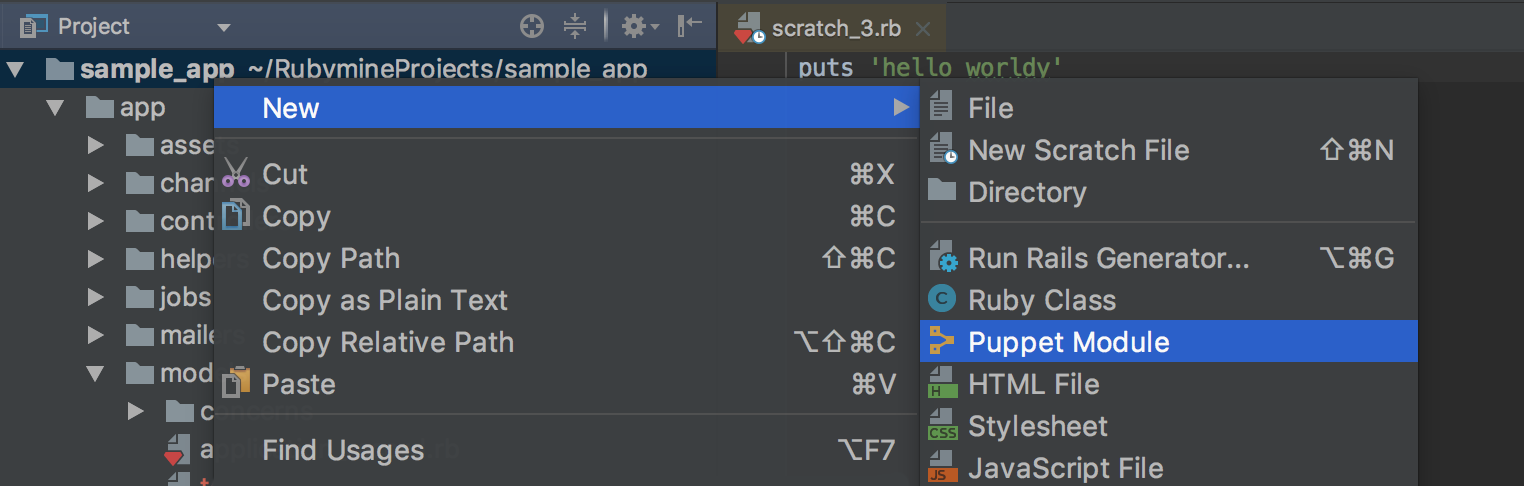
Task: Click the New submenu arrow
Action: coord(901,108)
